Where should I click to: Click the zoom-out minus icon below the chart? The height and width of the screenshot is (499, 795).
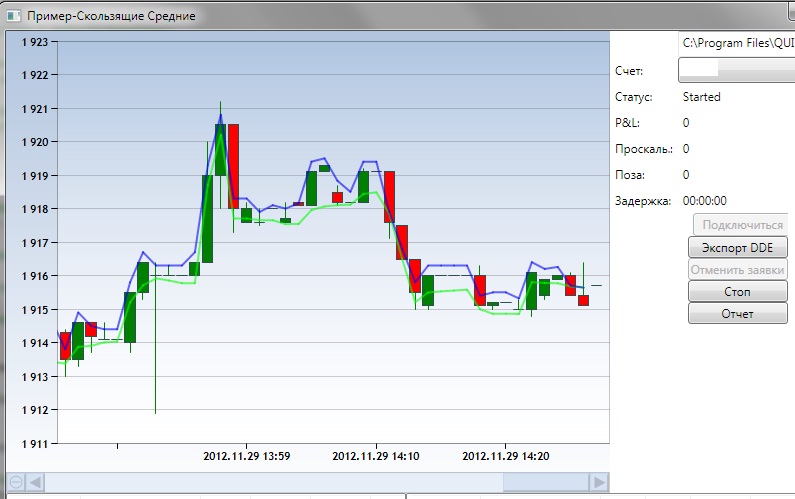[15, 482]
